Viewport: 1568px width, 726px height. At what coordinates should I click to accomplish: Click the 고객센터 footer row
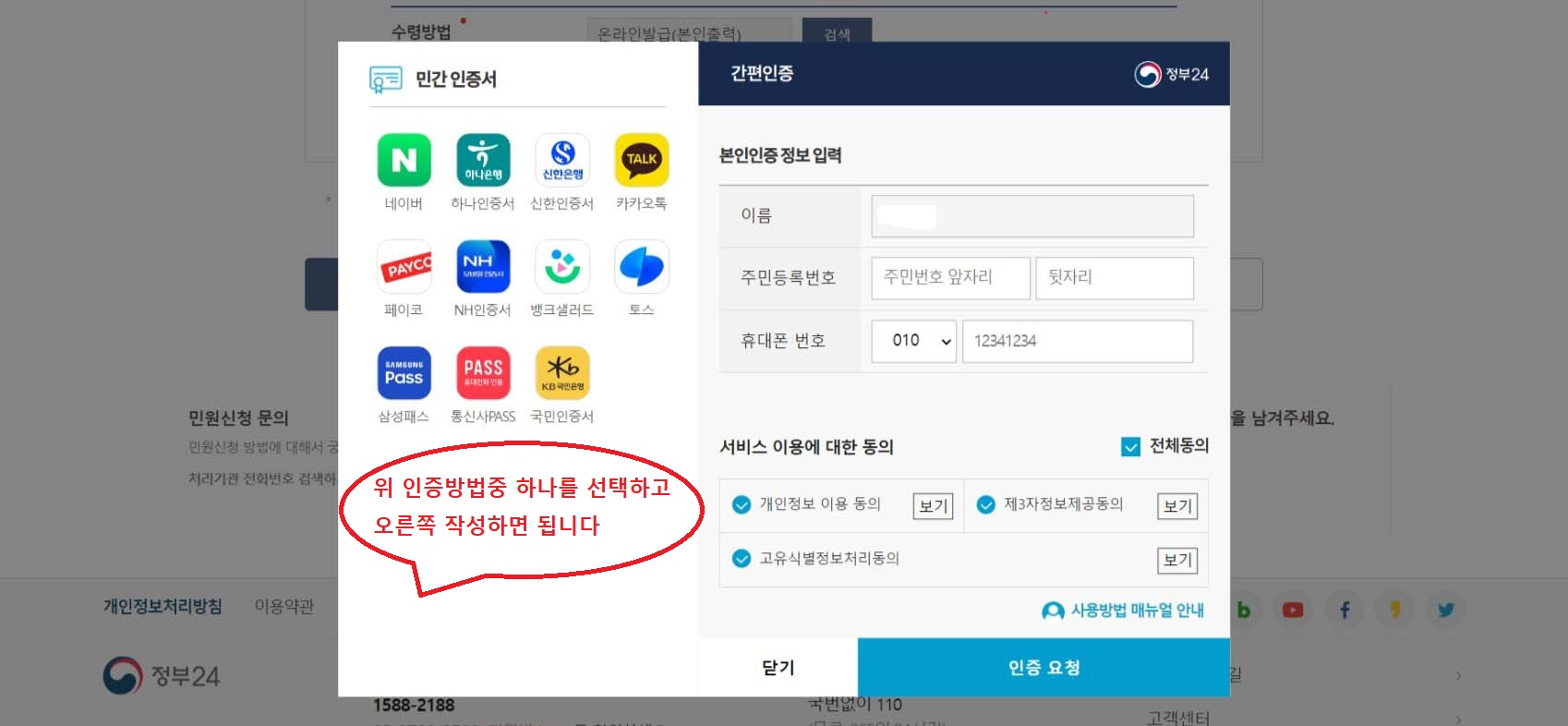click(x=1302, y=717)
